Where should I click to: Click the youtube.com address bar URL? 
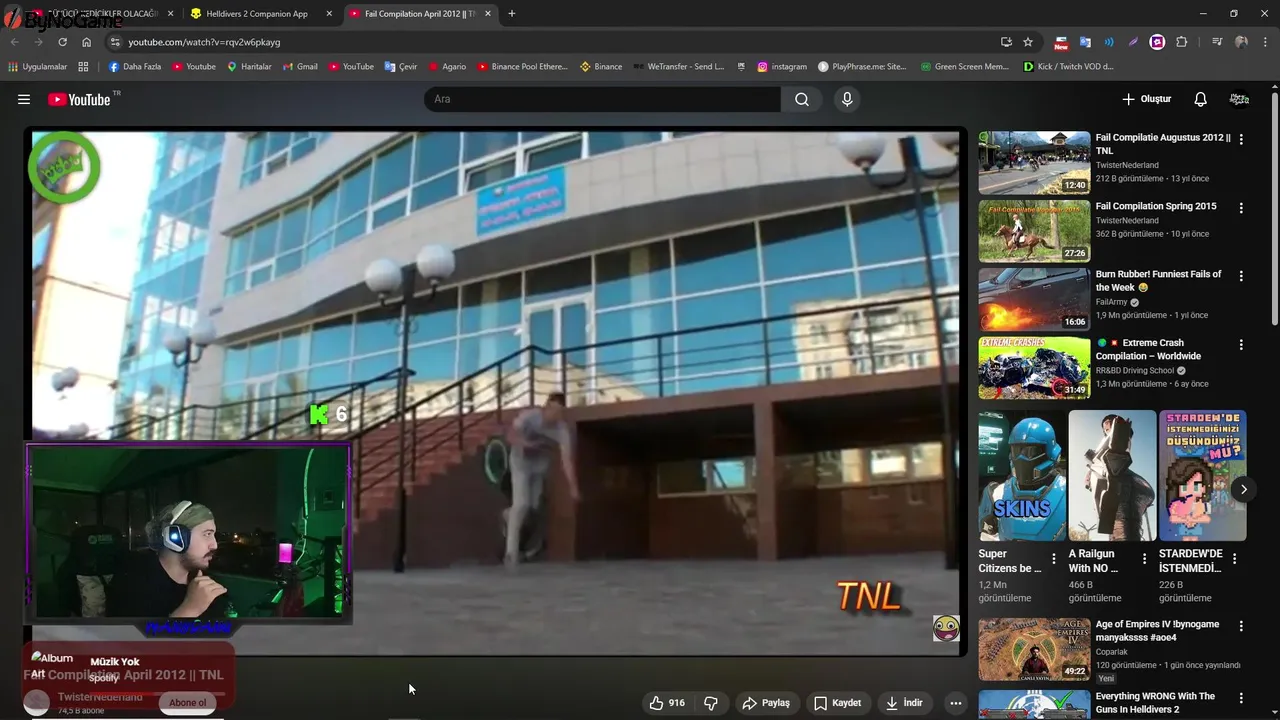click(x=204, y=42)
